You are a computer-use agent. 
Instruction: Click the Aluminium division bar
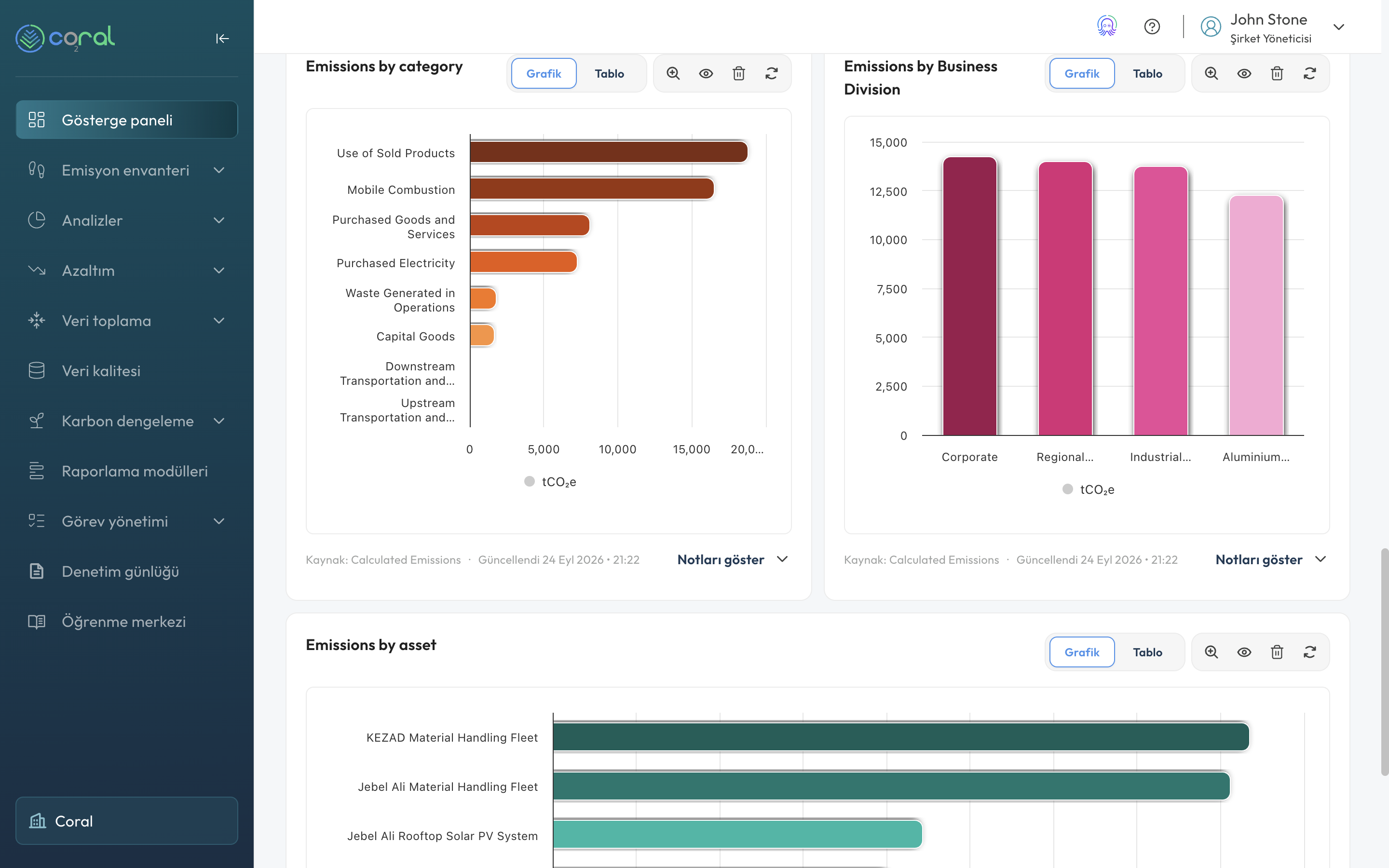[1256, 315]
